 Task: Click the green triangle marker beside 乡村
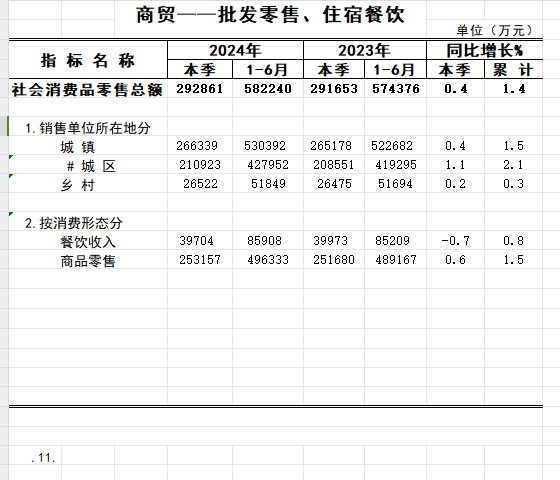pyautogui.click(x=11, y=176)
